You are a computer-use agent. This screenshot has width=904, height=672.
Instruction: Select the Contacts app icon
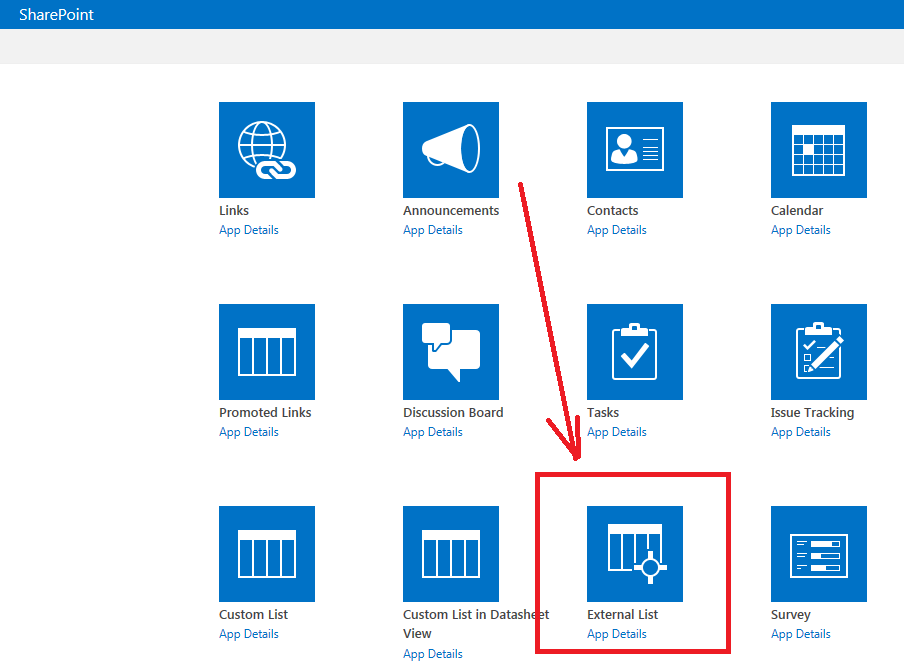[634, 150]
